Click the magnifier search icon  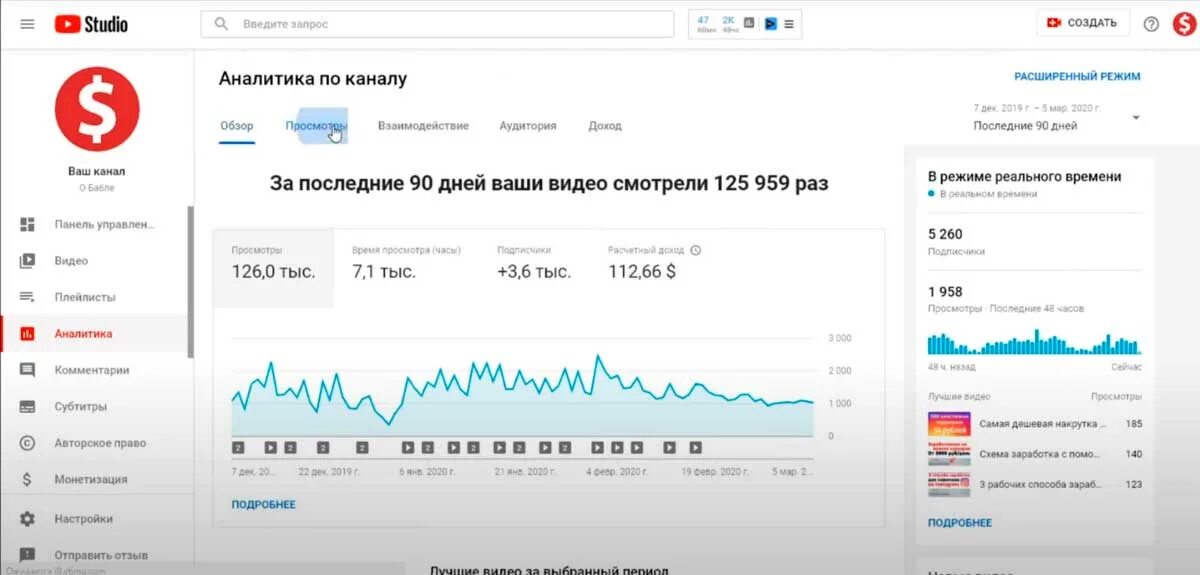click(221, 24)
